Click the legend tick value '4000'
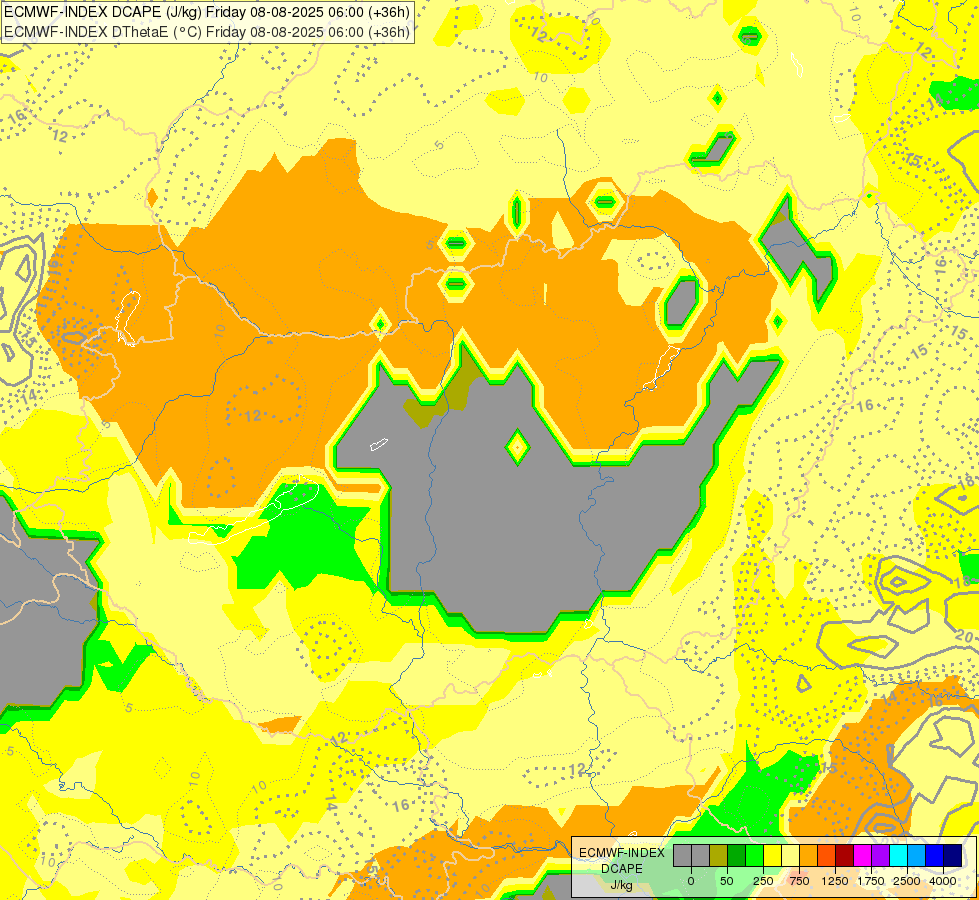The image size is (979, 900). (x=943, y=881)
